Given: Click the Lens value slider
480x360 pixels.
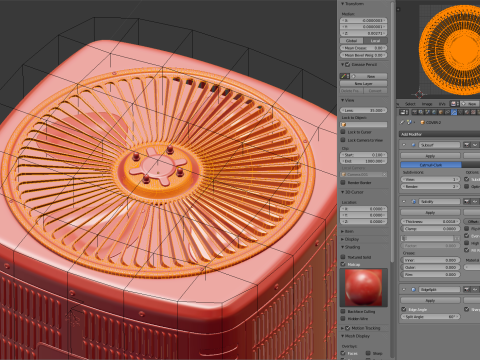Looking at the screenshot, I should [x=364, y=110].
